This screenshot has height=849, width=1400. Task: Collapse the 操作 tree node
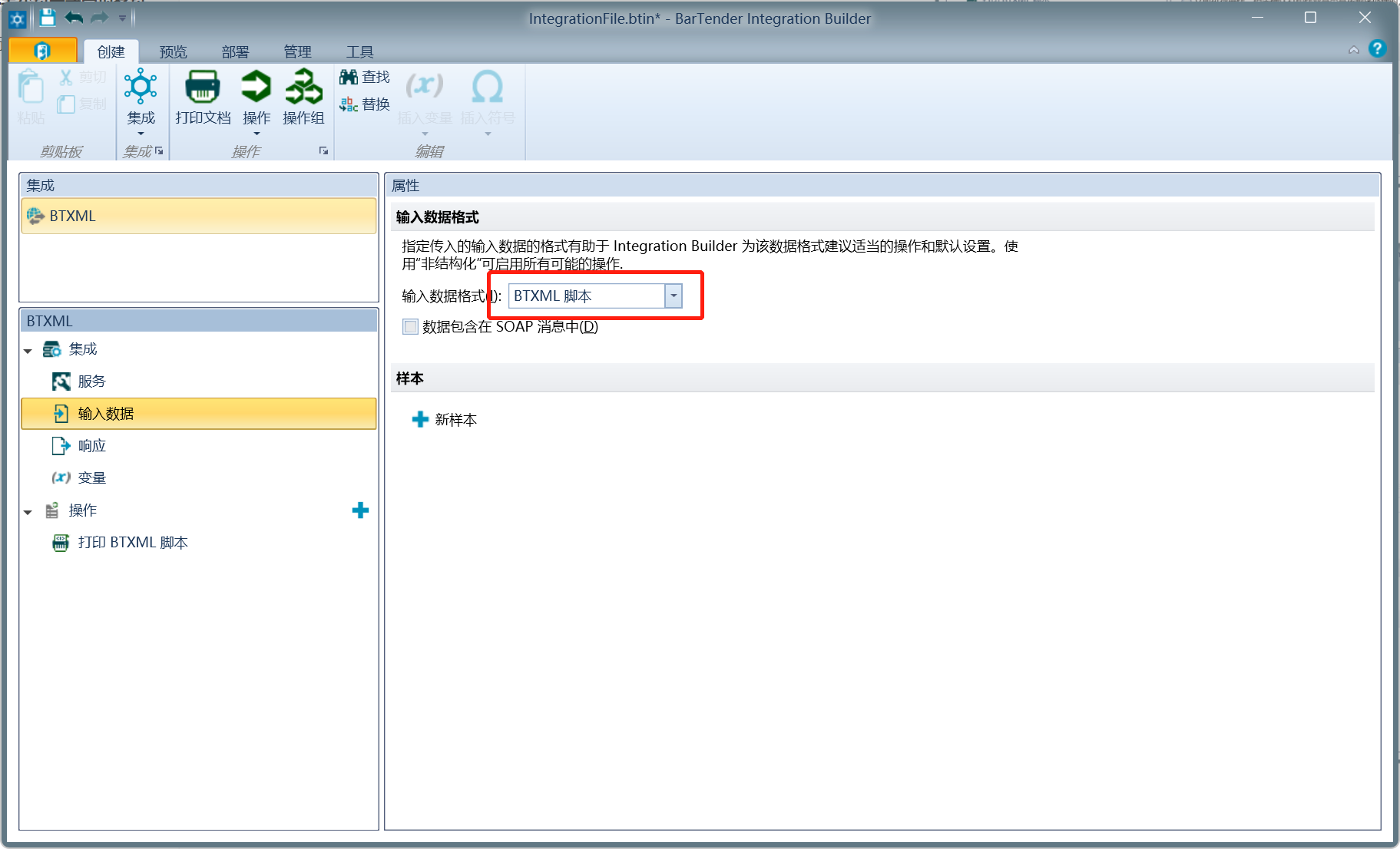tap(28, 512)
